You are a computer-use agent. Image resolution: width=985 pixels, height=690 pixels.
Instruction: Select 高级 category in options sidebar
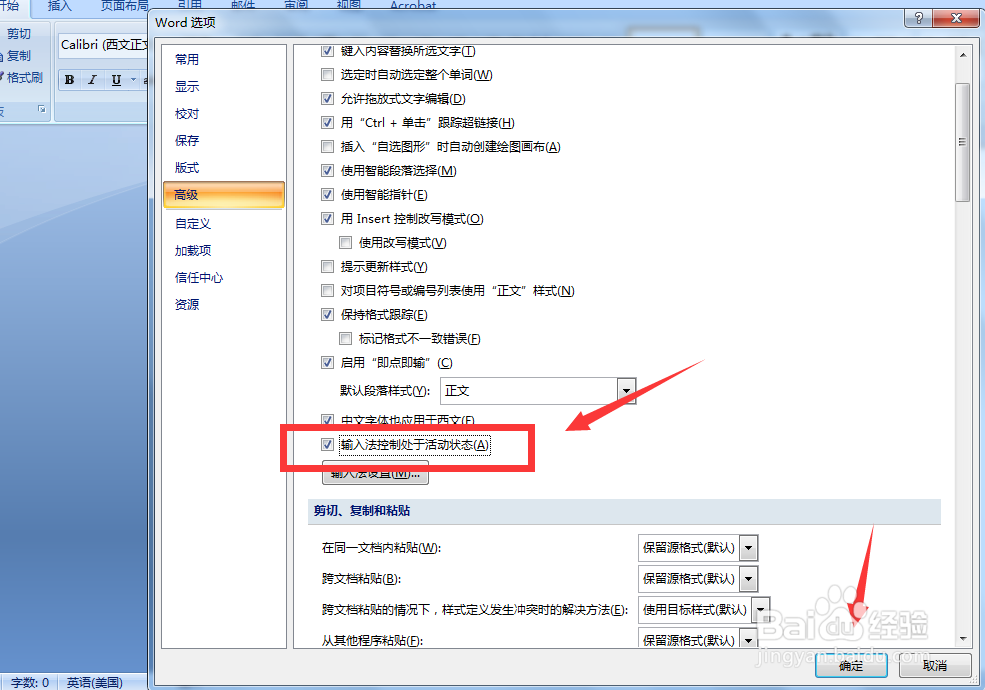[224, 195]
